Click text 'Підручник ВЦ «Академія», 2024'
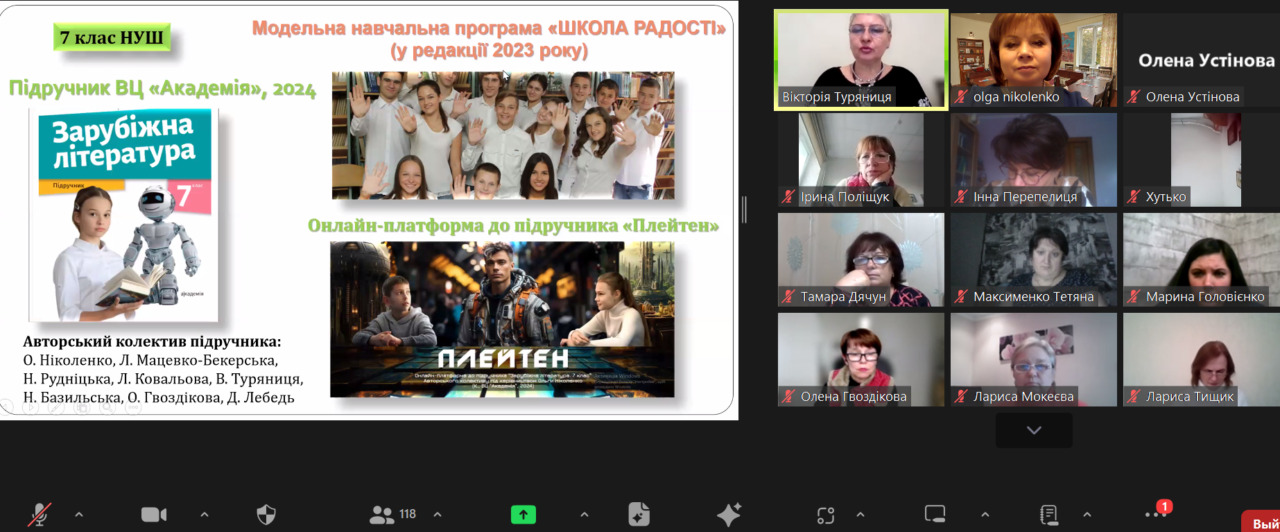 (162, 89)
